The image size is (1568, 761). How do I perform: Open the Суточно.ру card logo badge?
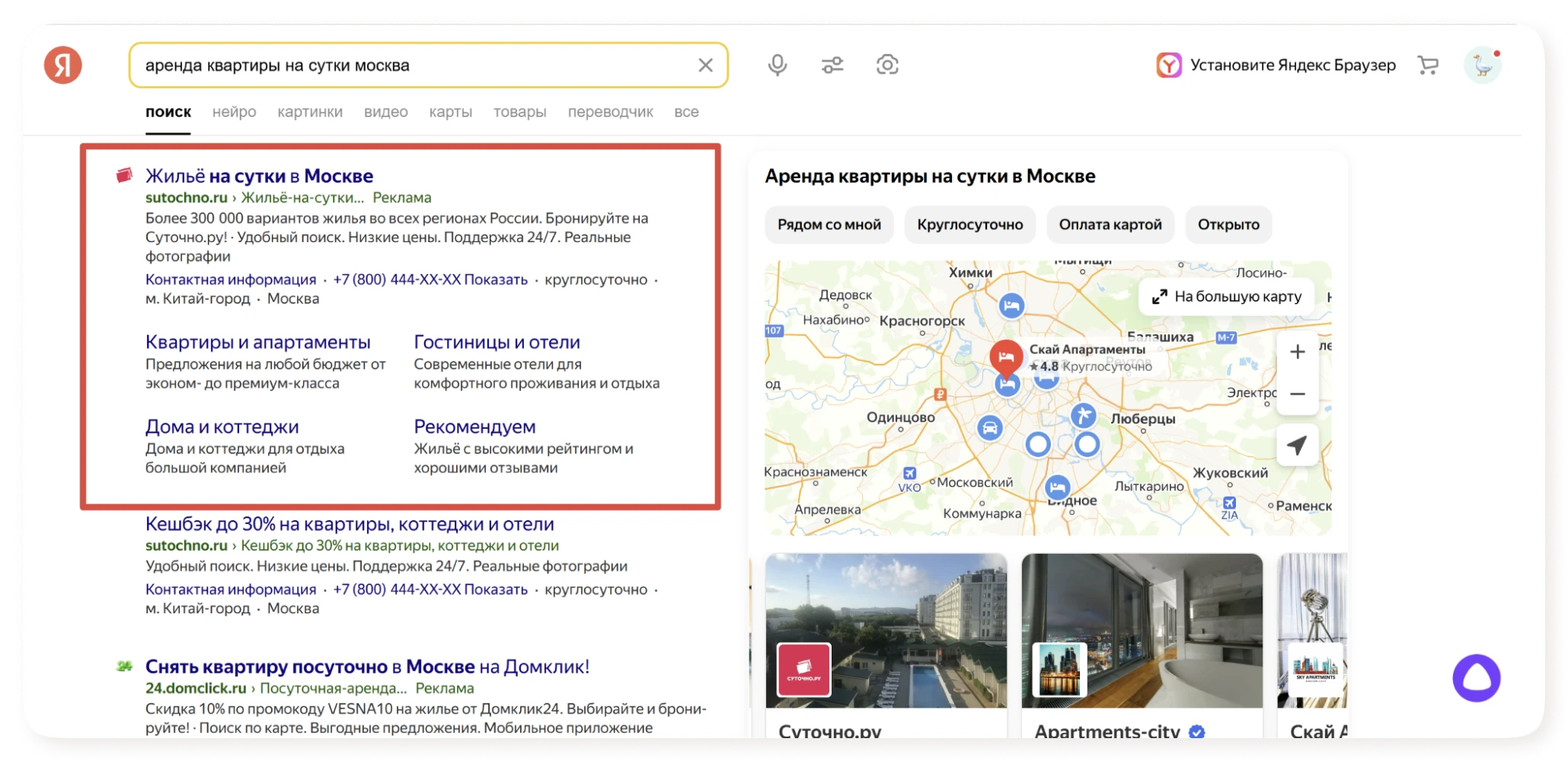804,670
